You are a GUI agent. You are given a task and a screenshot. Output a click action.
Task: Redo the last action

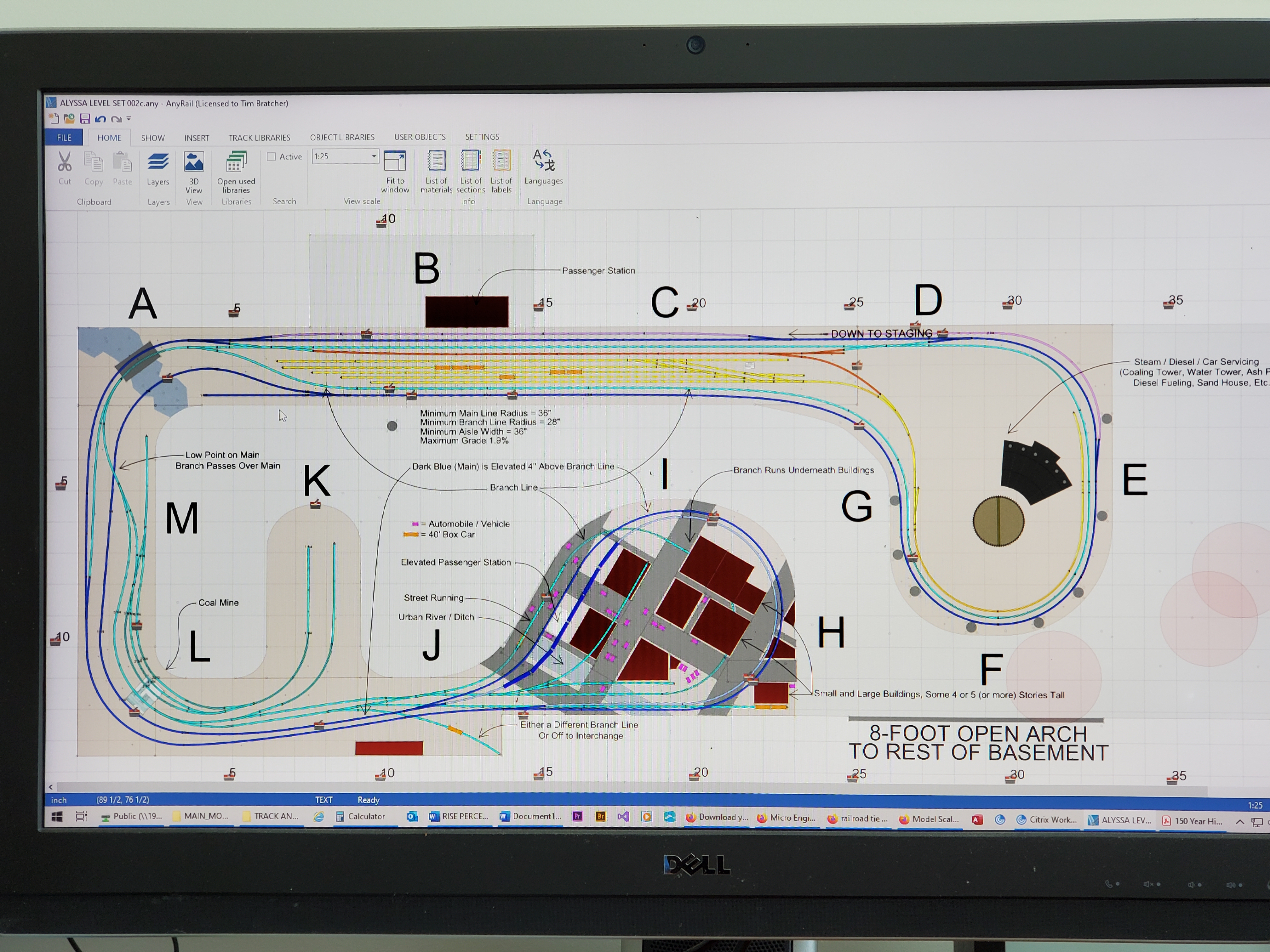tap(116, 119)
